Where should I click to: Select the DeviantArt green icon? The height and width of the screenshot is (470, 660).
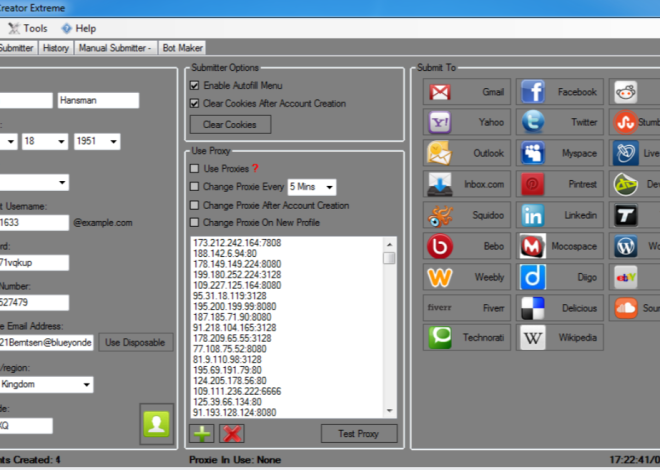(626, 184)
